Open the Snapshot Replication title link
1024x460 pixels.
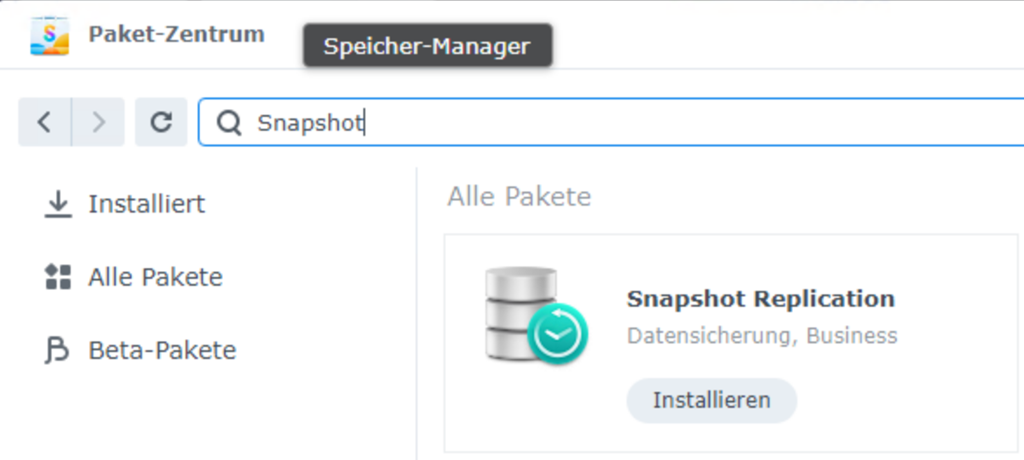(x=760, y=299)
